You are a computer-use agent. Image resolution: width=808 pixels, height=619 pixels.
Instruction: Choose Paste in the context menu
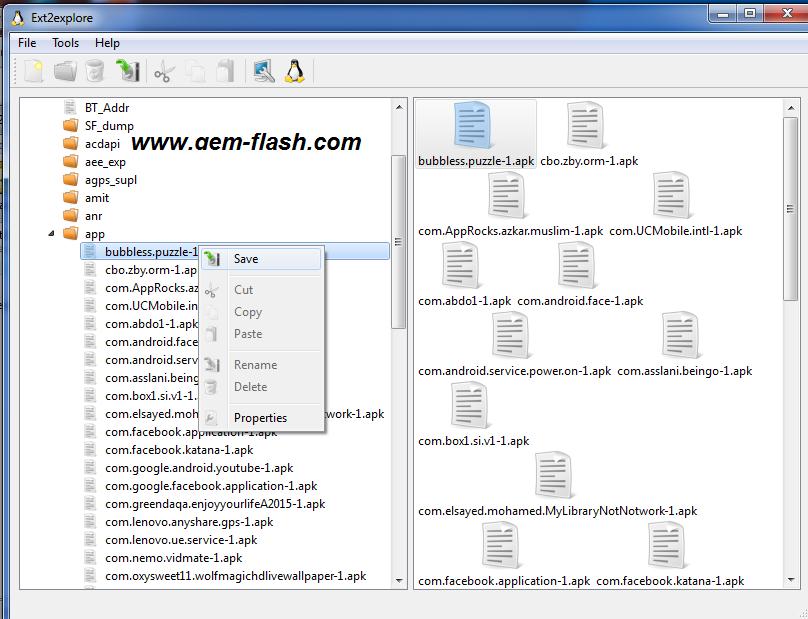[x=262, y=334]
